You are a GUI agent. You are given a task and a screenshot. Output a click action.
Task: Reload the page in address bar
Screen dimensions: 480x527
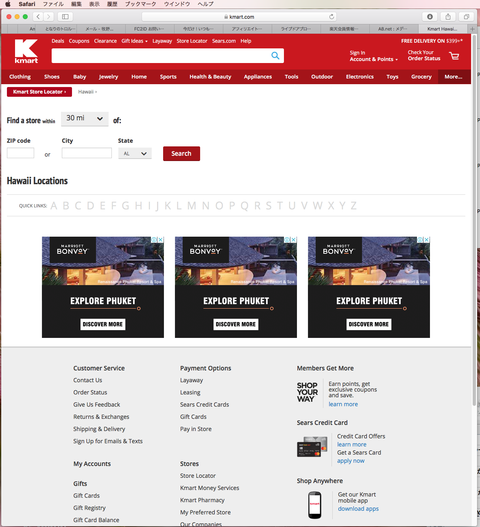(331, 16)
